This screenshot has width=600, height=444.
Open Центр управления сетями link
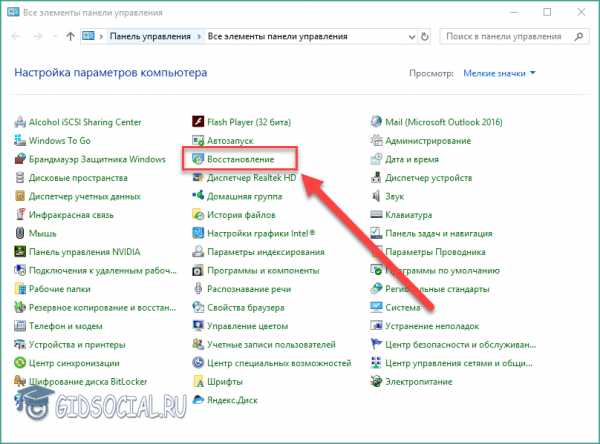tap(459, 363)
